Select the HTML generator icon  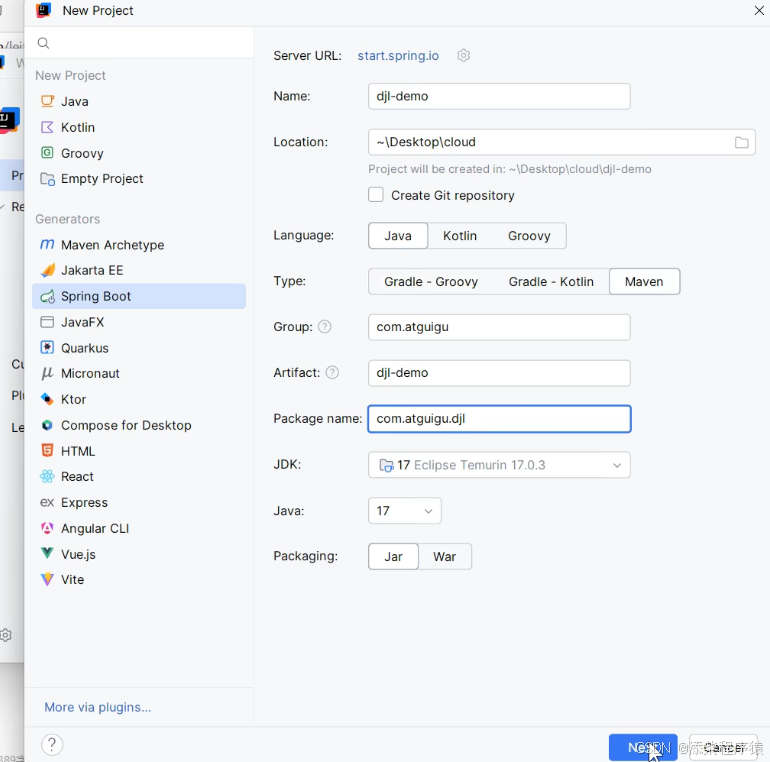(x=47, y=451)
